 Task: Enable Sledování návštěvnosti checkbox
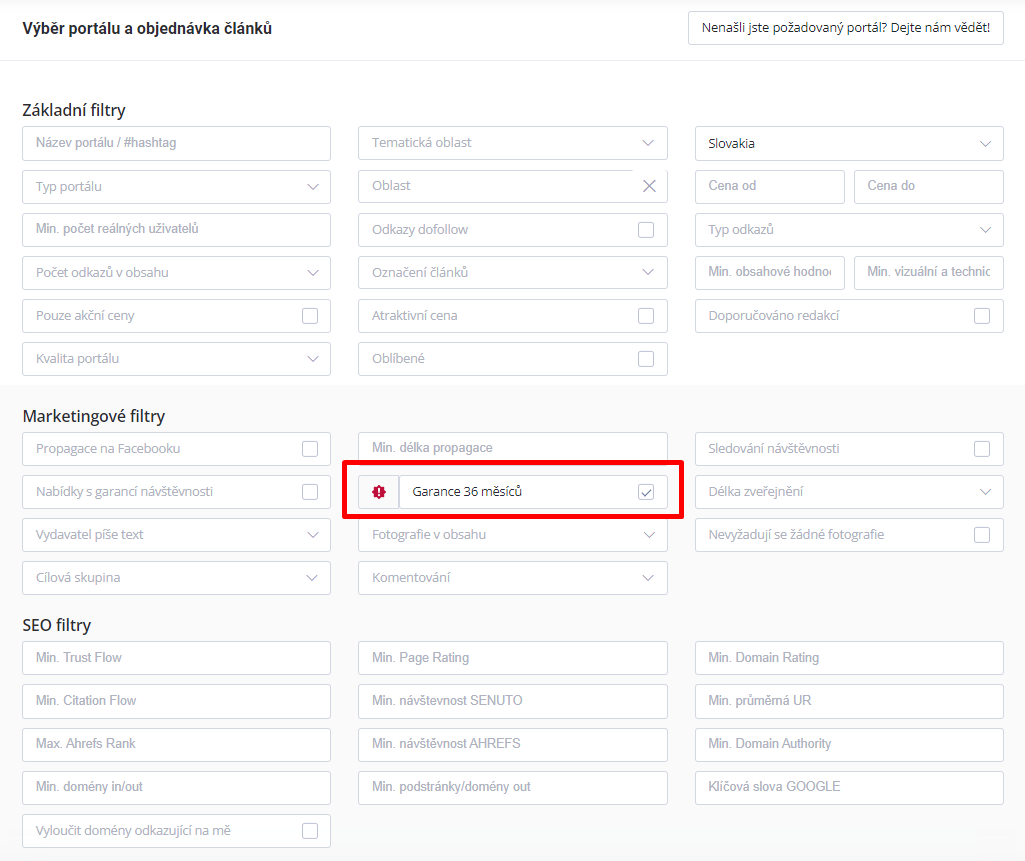tap(982, 449)
